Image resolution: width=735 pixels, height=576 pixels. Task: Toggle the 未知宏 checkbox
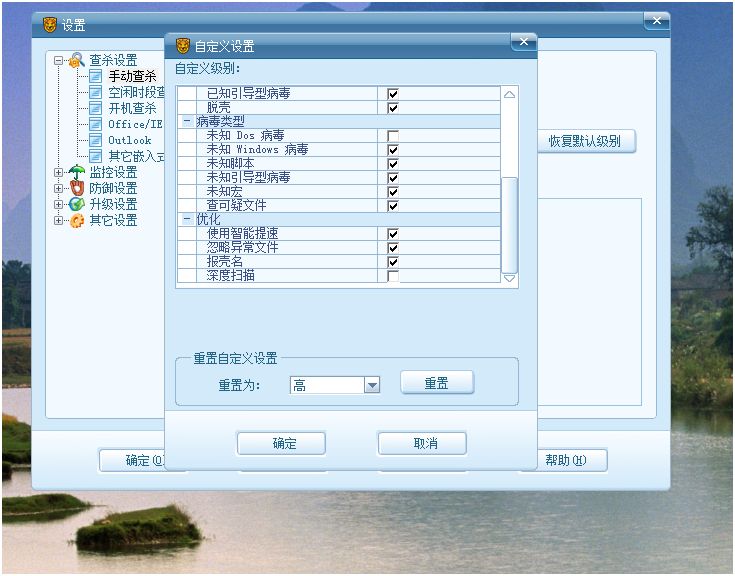(393, 192)
